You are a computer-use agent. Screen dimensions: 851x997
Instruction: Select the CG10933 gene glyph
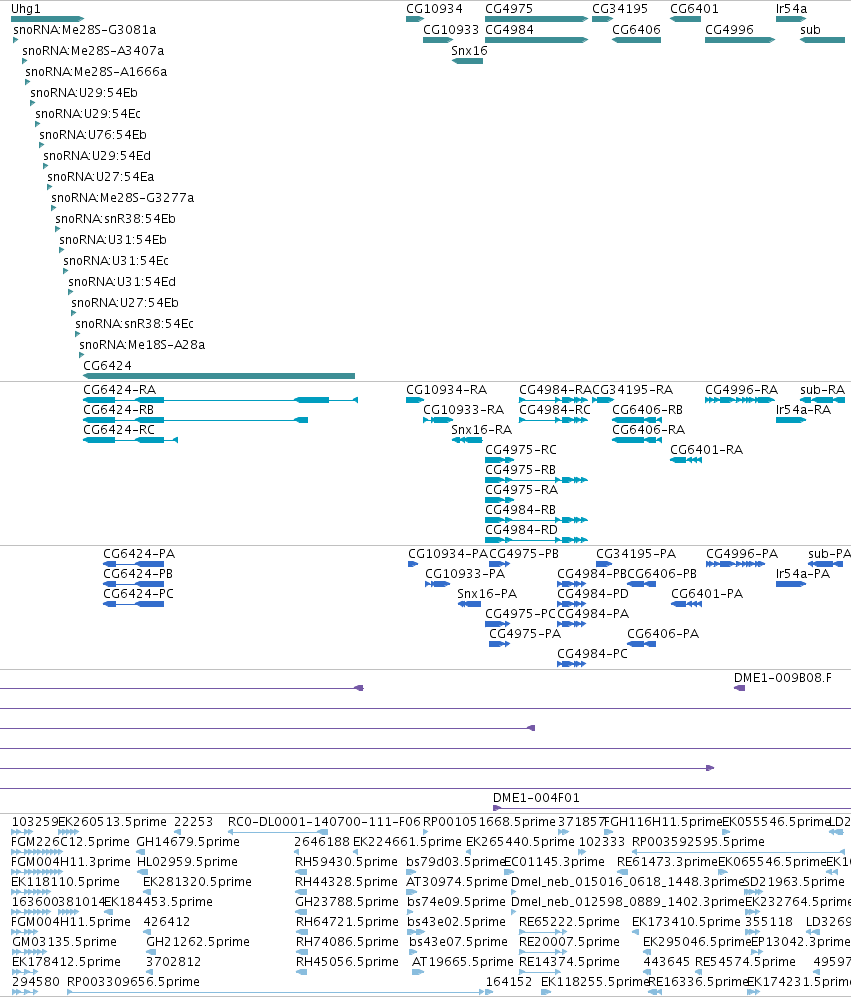pyautogui.click(x=438, y=40)
